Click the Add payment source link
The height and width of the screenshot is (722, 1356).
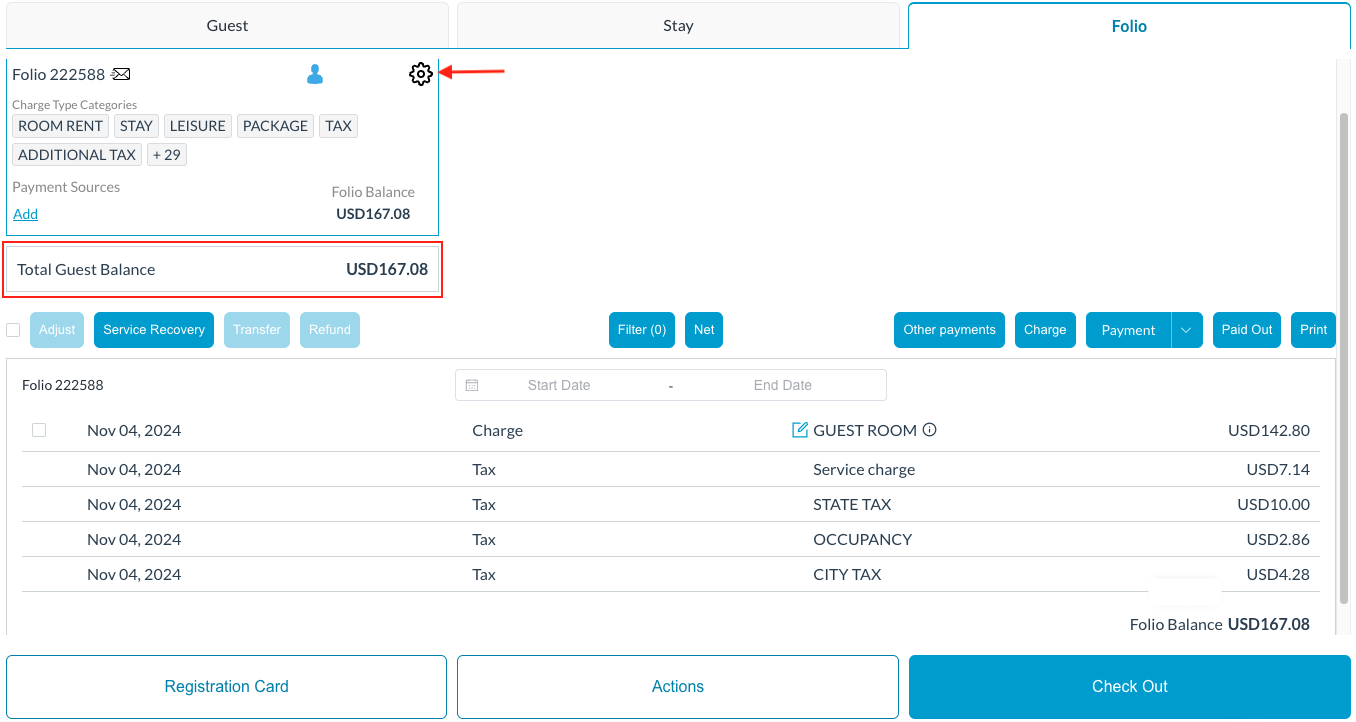pos(25,214)
